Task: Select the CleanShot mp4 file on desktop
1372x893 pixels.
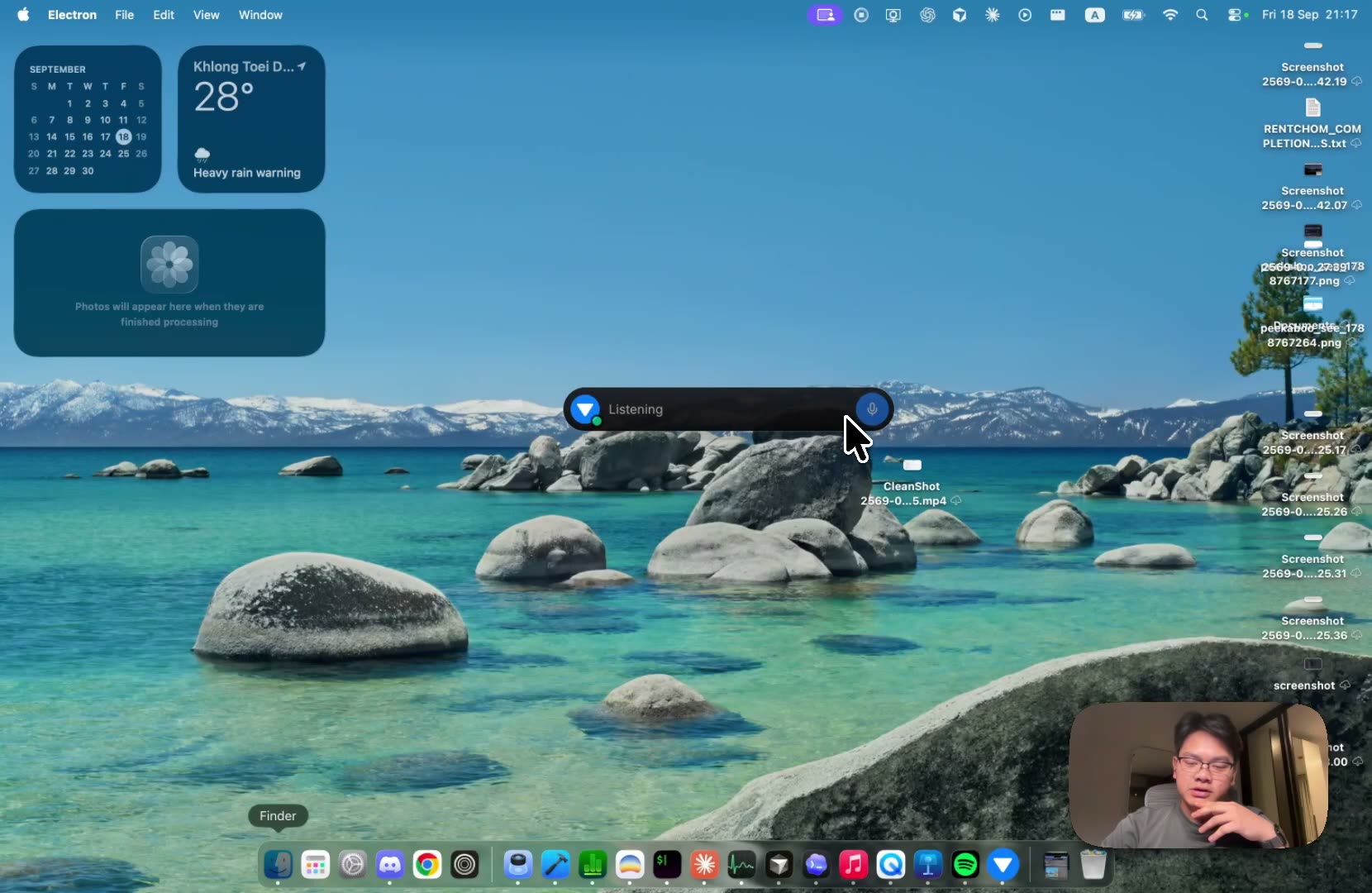Action: (x=912, y=484)
